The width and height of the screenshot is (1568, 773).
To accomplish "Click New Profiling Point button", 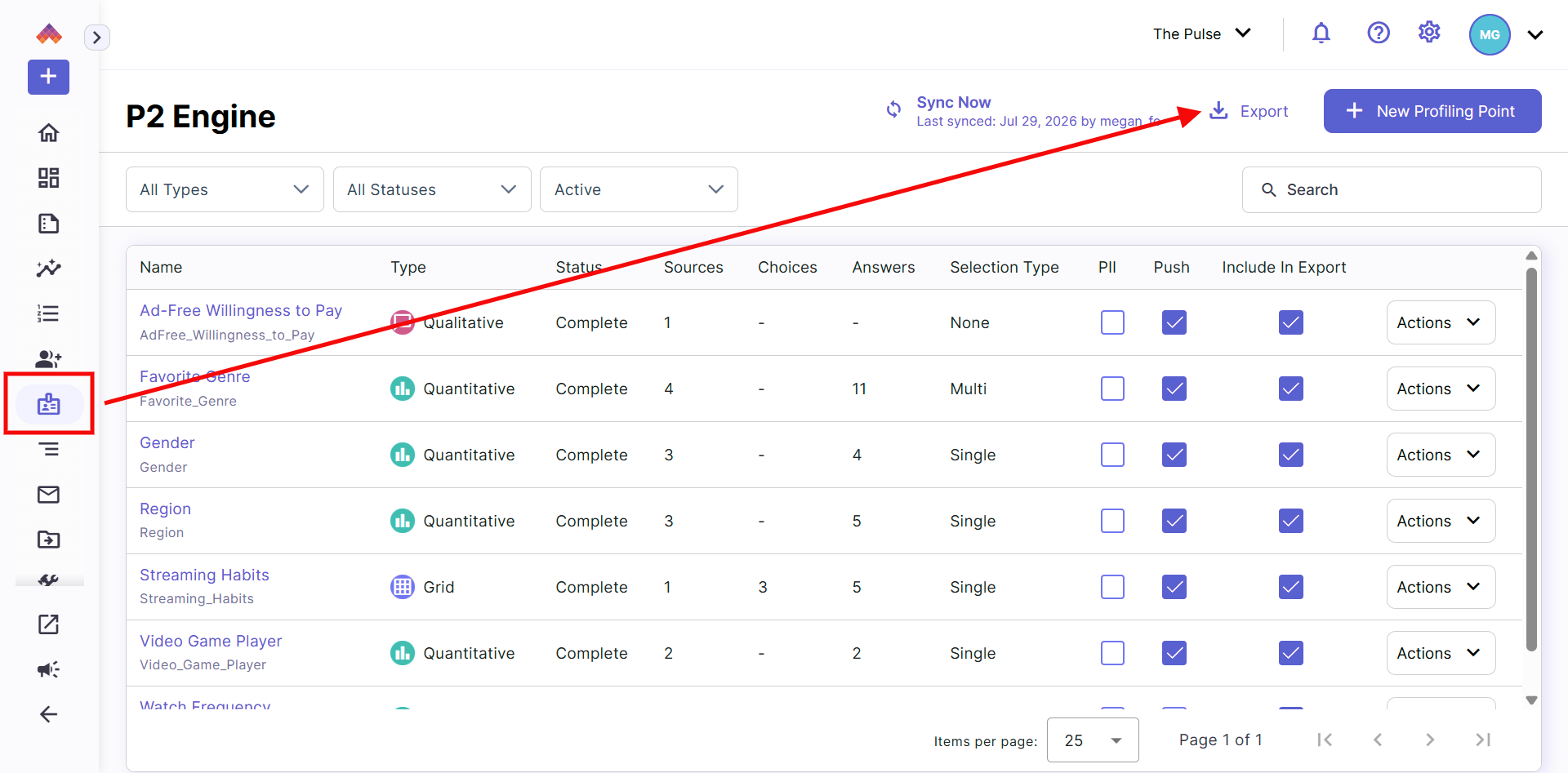I will click(x=1432, y=111).
